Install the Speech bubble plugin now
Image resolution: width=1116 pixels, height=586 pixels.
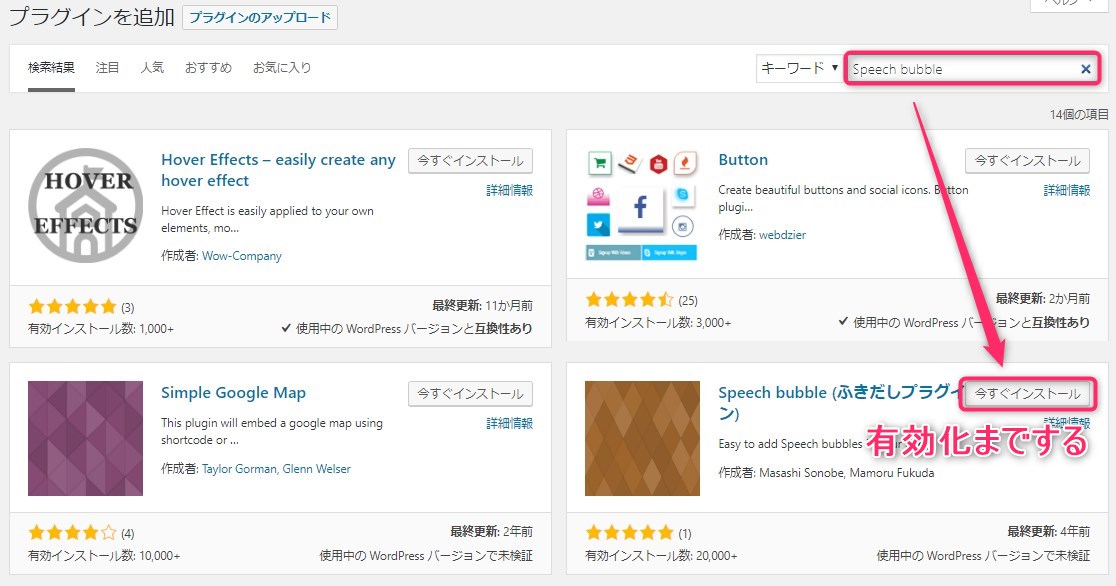(1028, 394)
